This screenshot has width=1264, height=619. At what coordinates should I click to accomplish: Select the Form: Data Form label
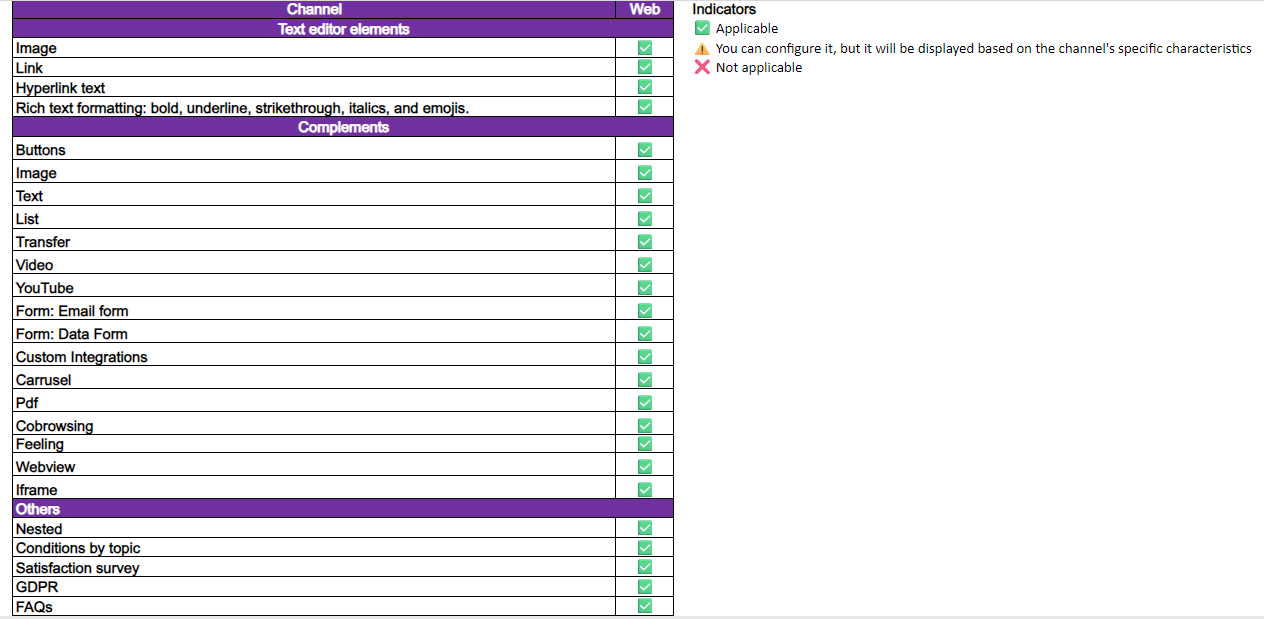click(72, 334)
